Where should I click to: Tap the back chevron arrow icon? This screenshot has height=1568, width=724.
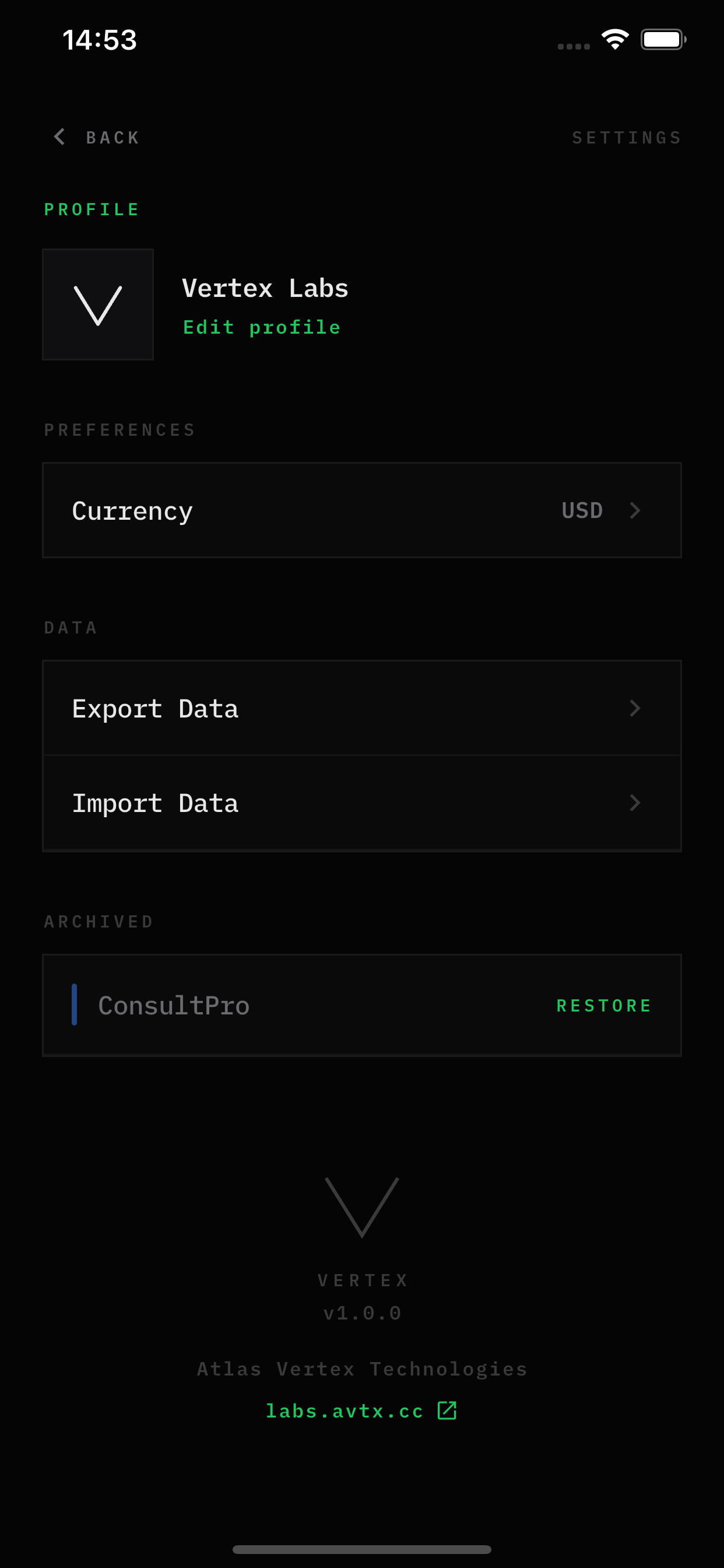tap(59, 137)
